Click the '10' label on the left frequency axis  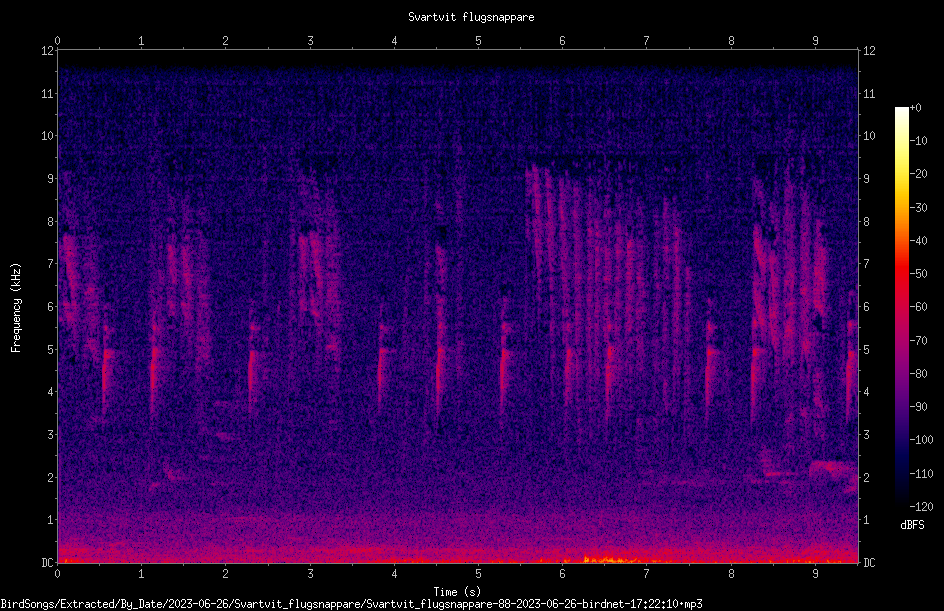47,136
